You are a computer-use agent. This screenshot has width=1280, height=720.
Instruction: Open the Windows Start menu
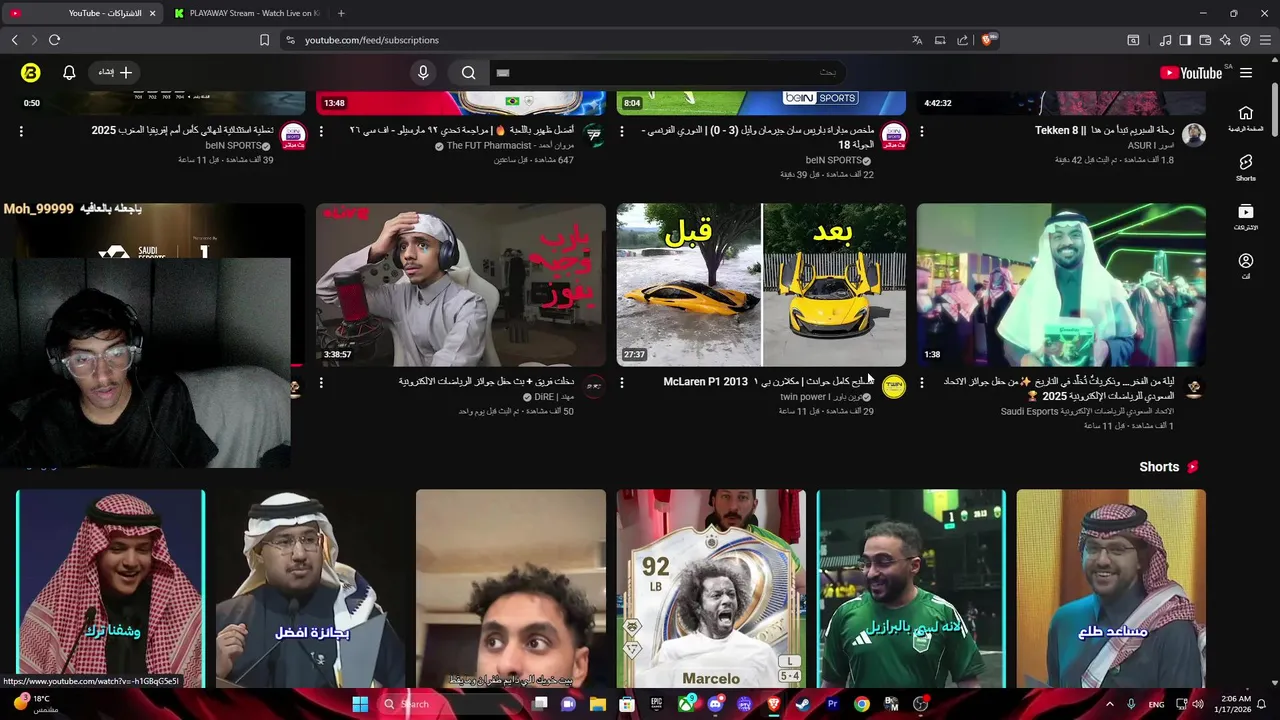360,704
